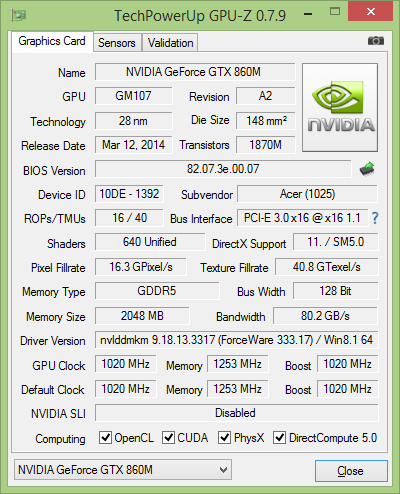Click the Revision field A2
400x494 pixels.
pos(266,96)
